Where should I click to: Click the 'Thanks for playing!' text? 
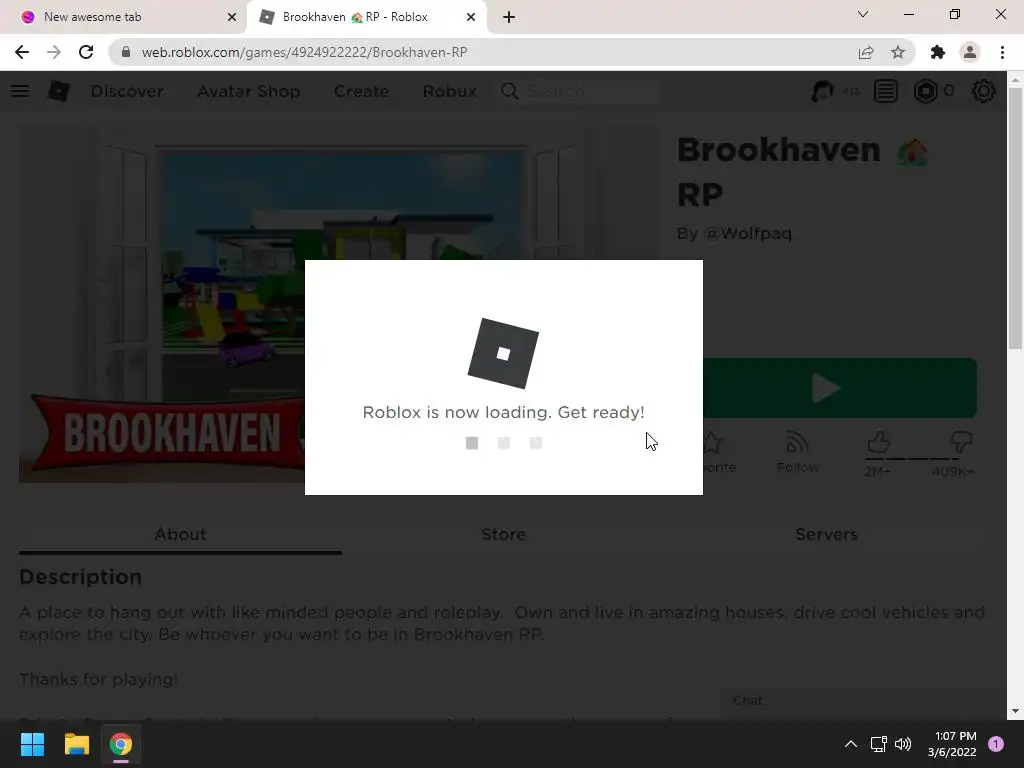click(99, 679)
